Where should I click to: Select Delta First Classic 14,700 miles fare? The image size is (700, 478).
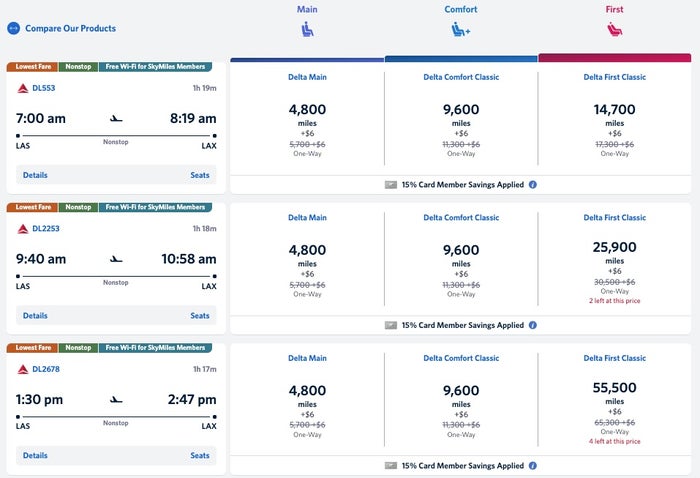click(x=615, y=118)
